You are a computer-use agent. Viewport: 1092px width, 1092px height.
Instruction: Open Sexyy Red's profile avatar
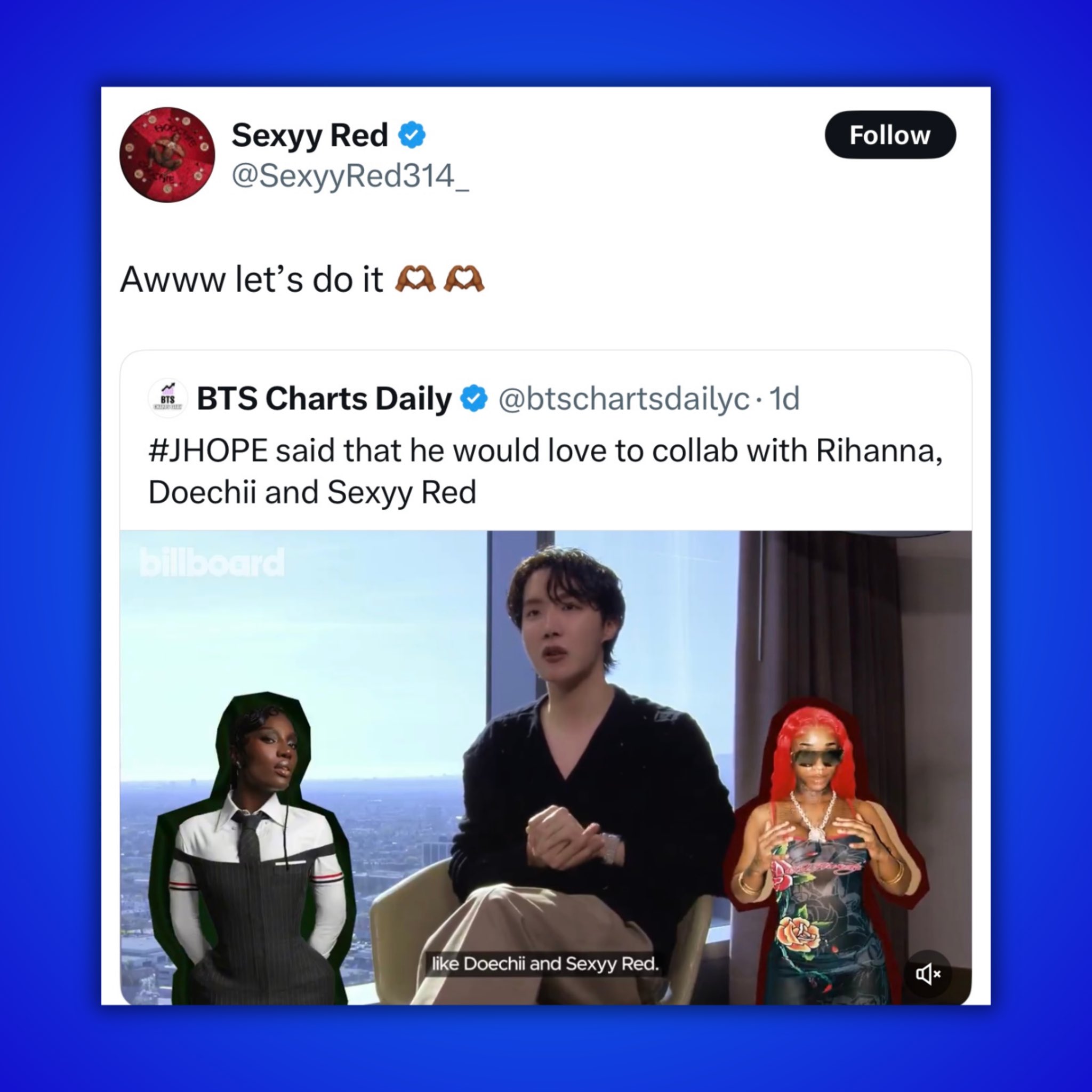[167, 154]
